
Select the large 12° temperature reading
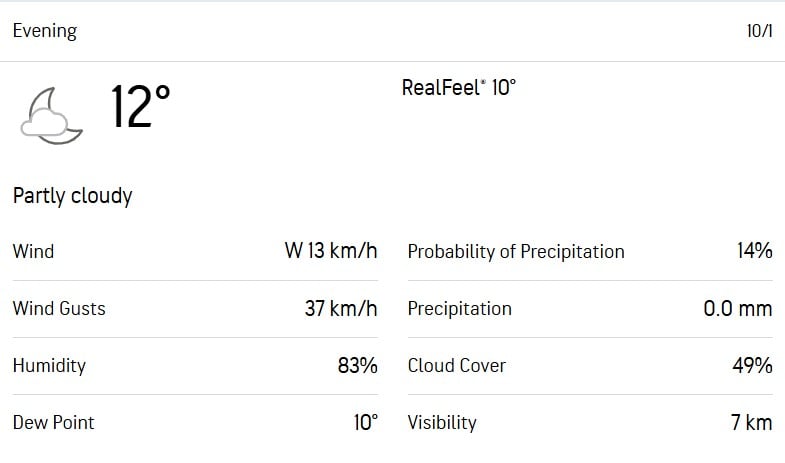pos(140,107)
